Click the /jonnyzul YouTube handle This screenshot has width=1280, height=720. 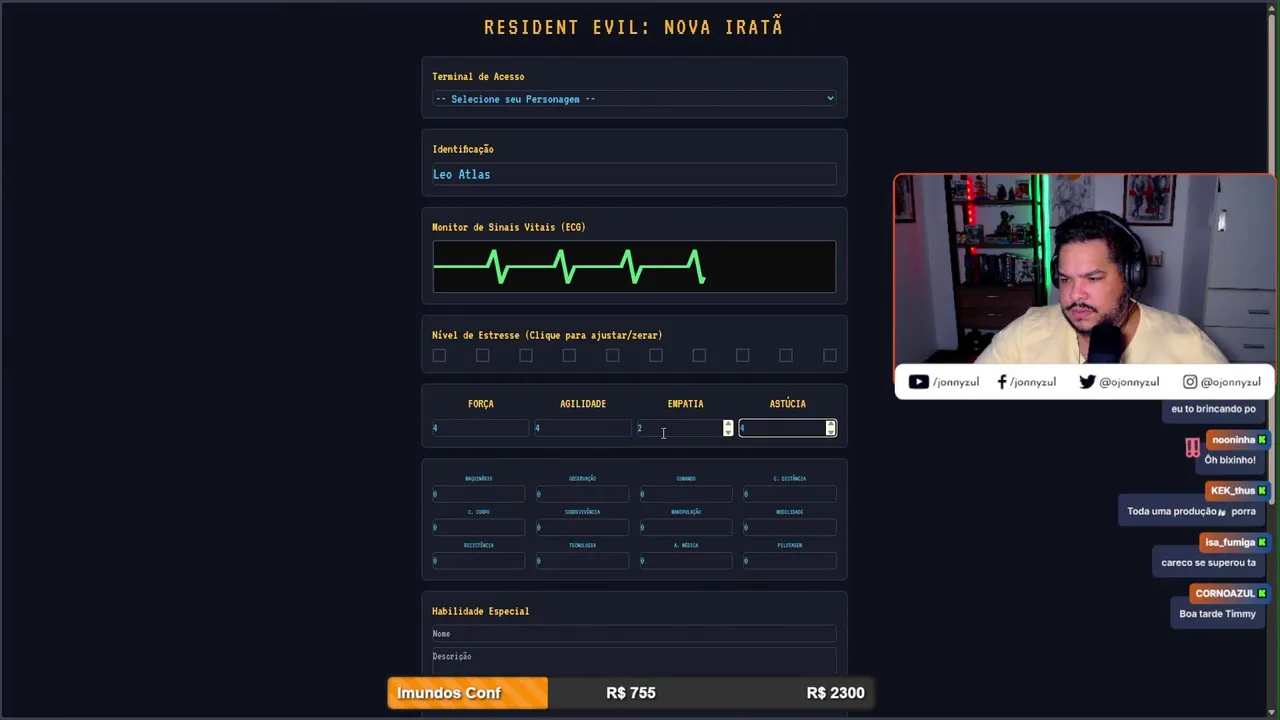[955, 382]
